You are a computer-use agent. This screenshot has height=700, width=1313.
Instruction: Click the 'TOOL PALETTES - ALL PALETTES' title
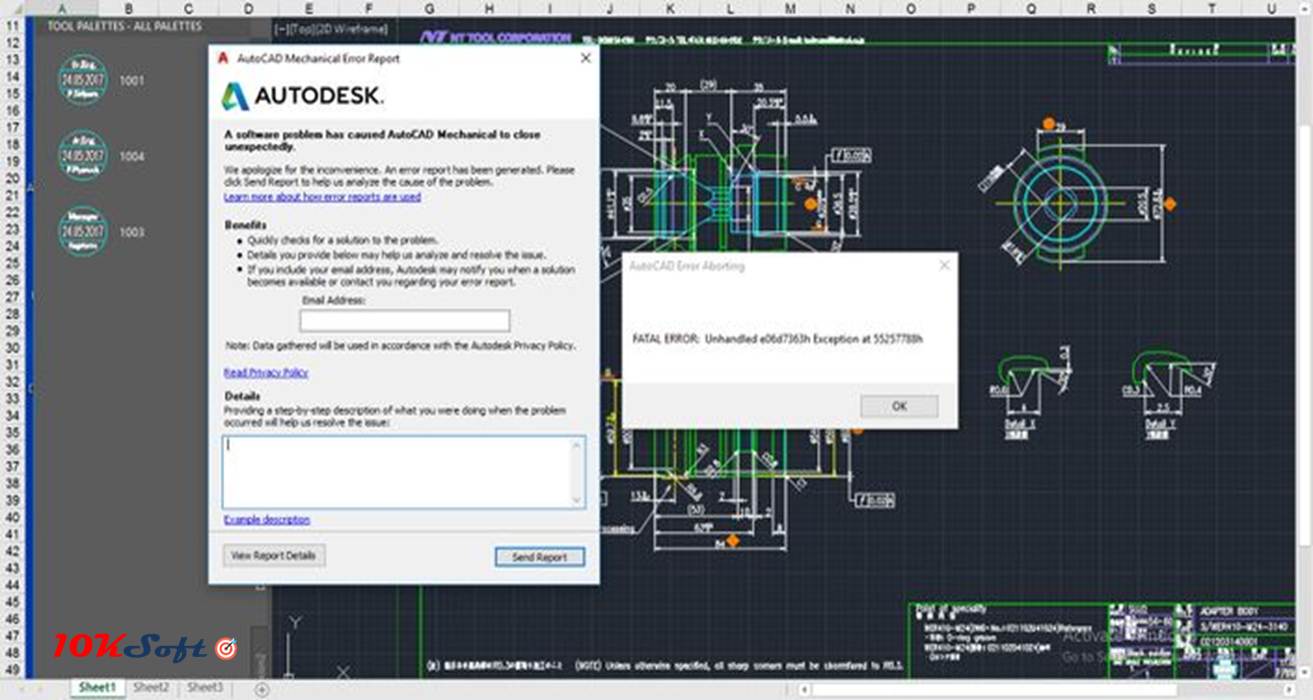click(x=124, y=26)
